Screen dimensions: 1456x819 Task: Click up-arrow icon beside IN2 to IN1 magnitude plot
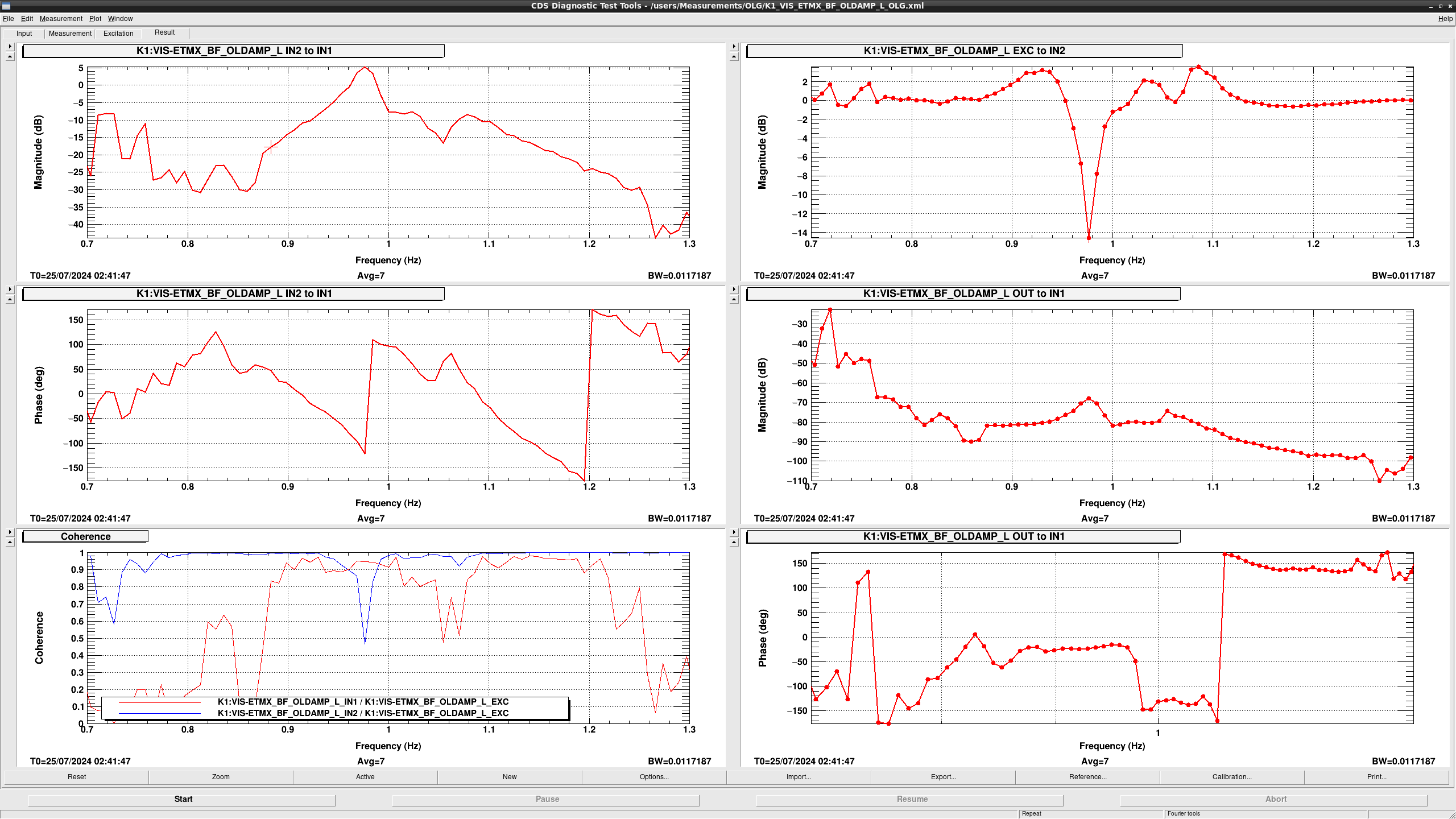(x=10, y=56)
